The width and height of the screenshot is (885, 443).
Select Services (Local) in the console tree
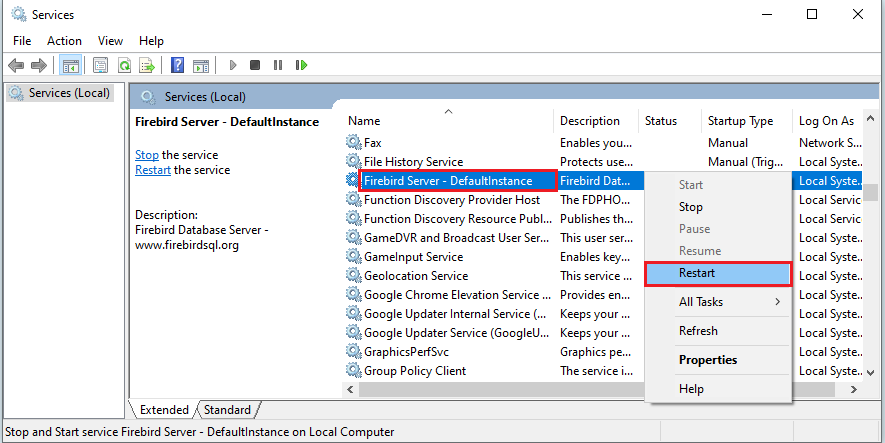[68, 93]
